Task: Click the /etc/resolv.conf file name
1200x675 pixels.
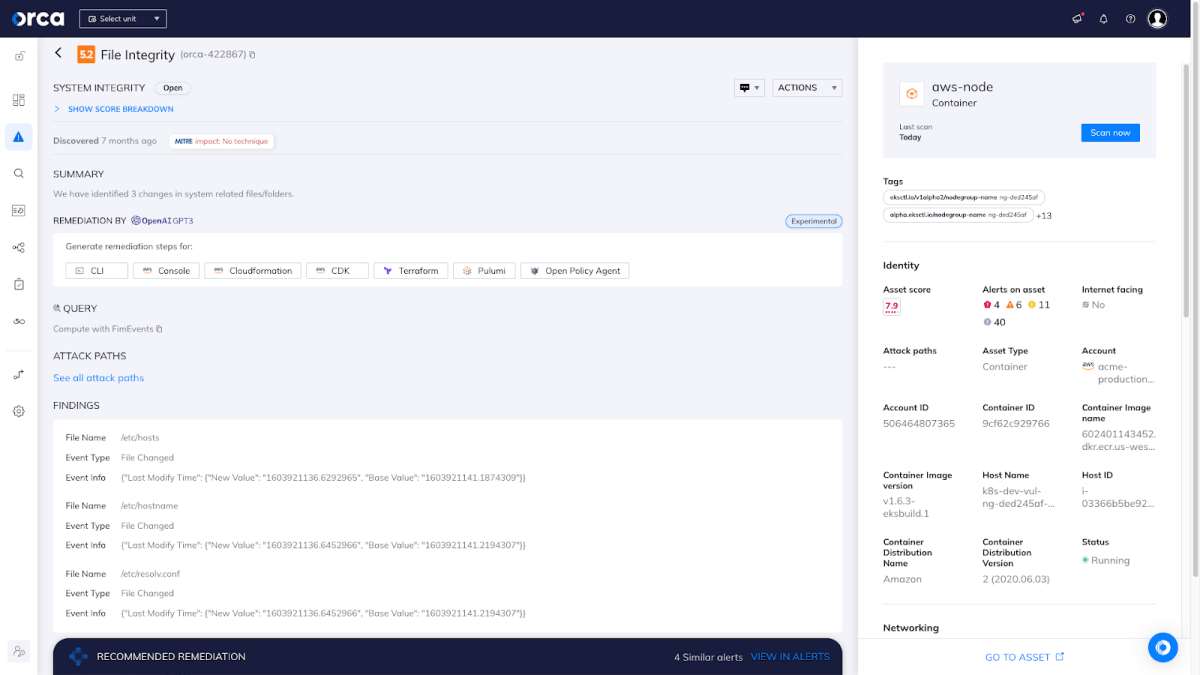Action: 148,574
